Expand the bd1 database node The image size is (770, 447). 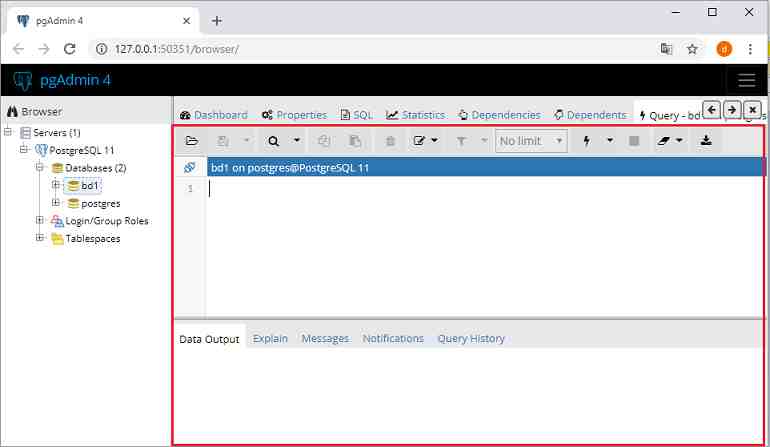click(55, 185)
